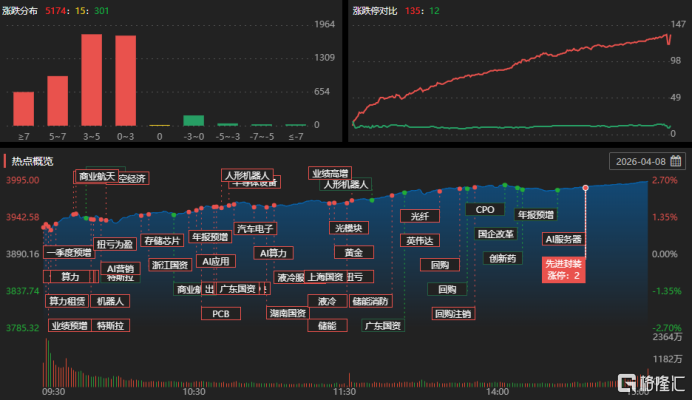This screenshot has width=692, height=400.
Task: Click the AI服务器 hotspot label
Action: tap(563, 240)
